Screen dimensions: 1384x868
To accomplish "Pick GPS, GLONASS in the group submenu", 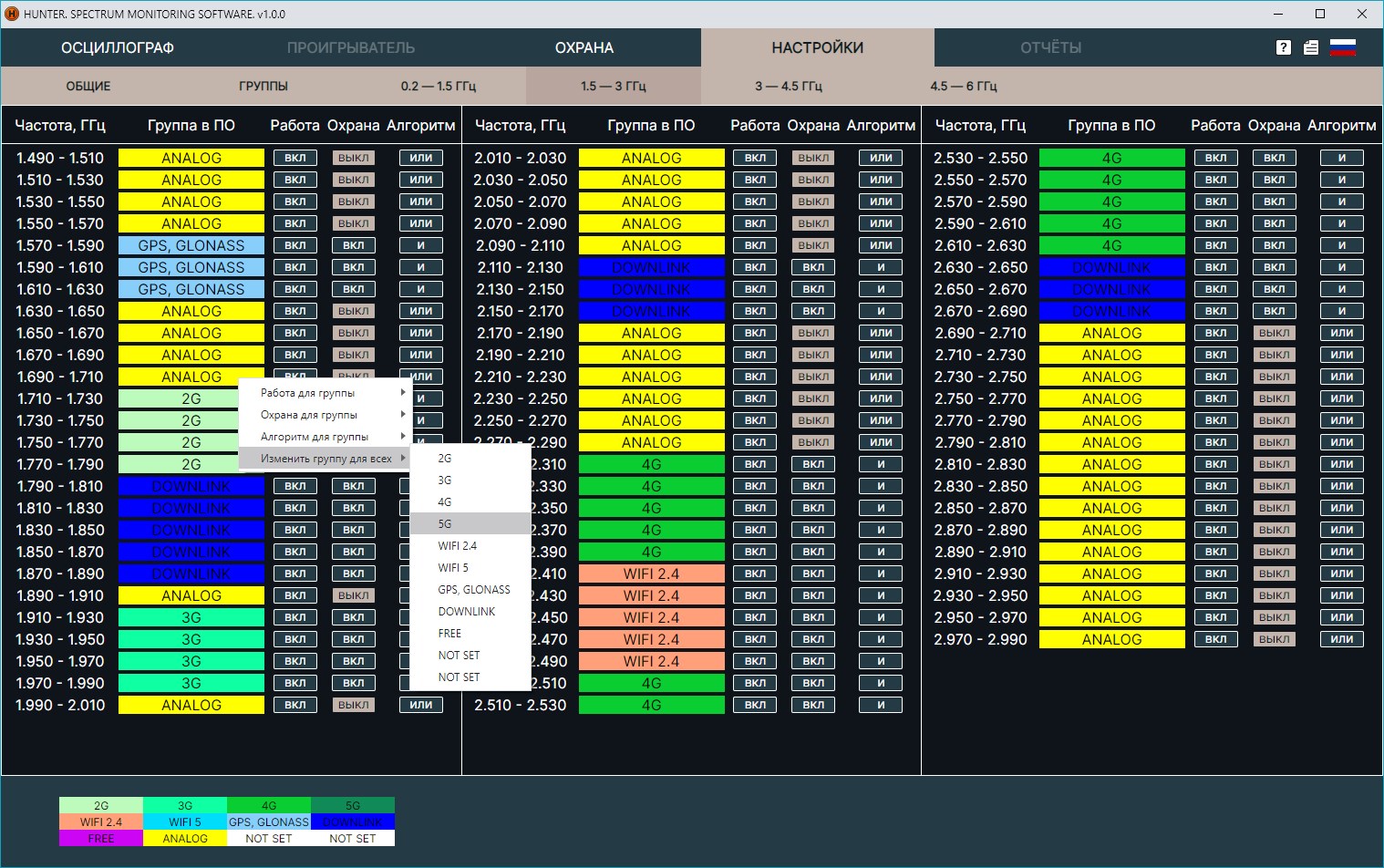I will click(x=473, y=590).
